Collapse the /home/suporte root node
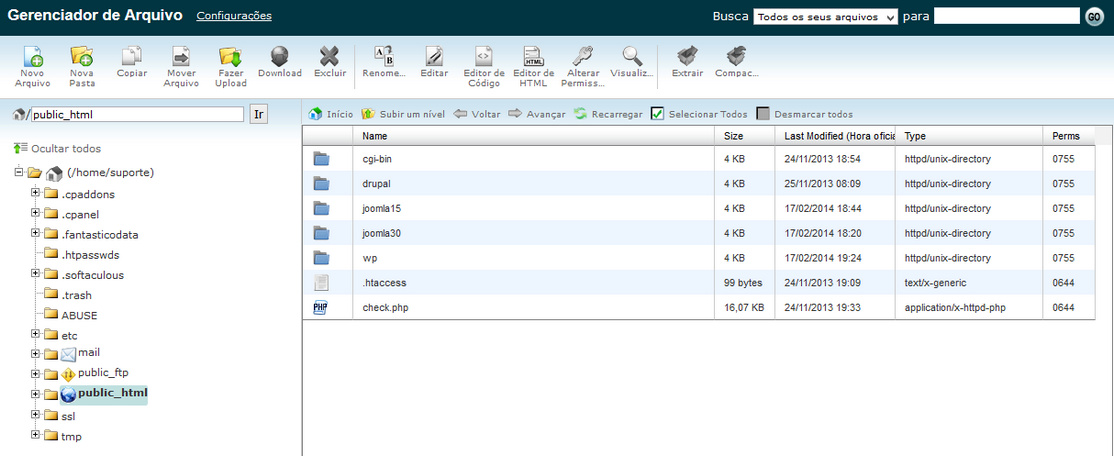The image size is (1114, 456). pos(19,172)
